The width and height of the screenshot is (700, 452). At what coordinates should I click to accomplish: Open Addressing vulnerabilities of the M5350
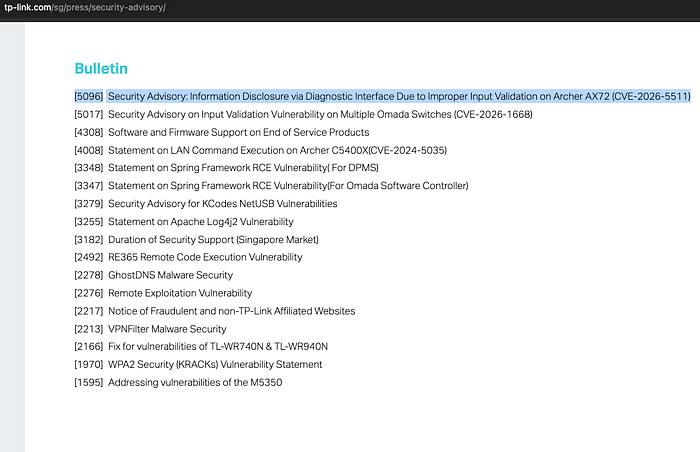[x=195, y=382]
